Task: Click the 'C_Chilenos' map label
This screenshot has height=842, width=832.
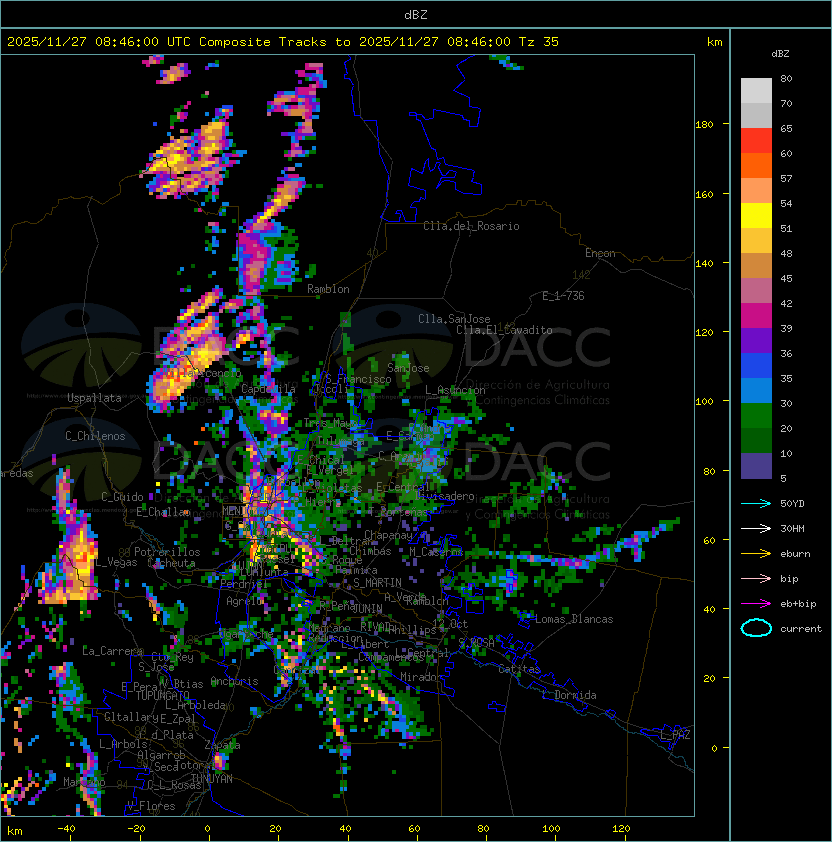Action: pyautogui.click(x=95, y=436)
